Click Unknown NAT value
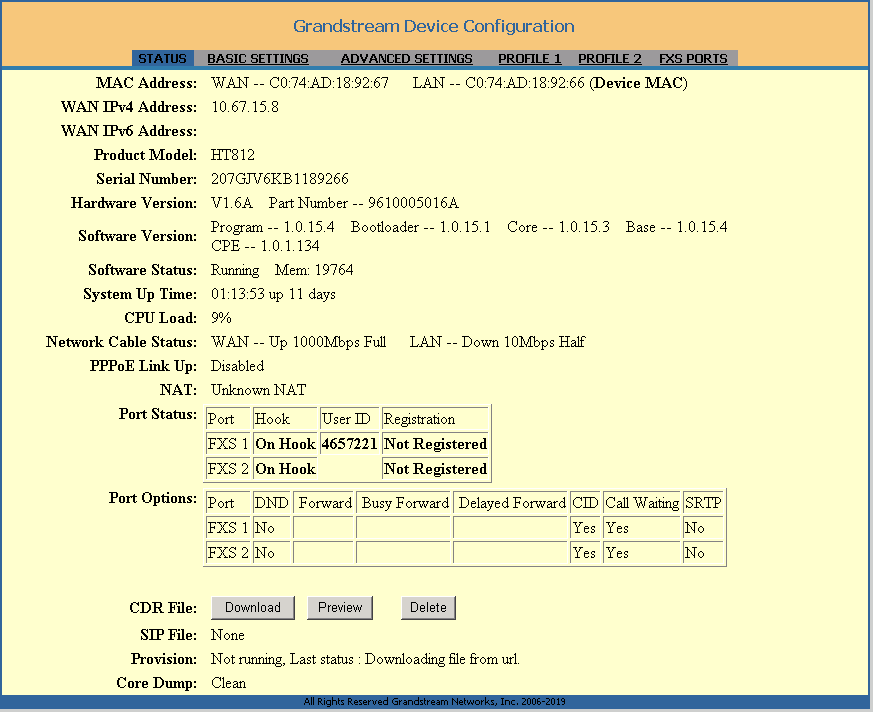873x712 pixels. [258, 390]
